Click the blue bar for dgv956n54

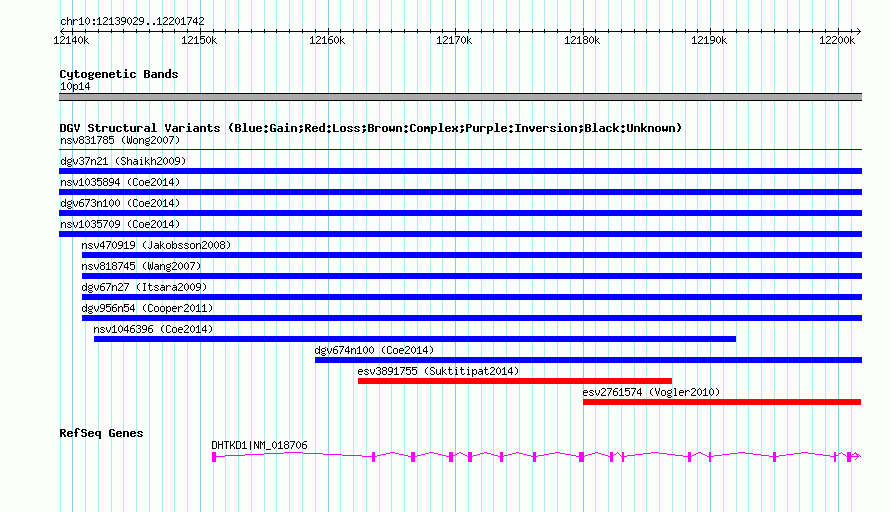tap(472, 318)
